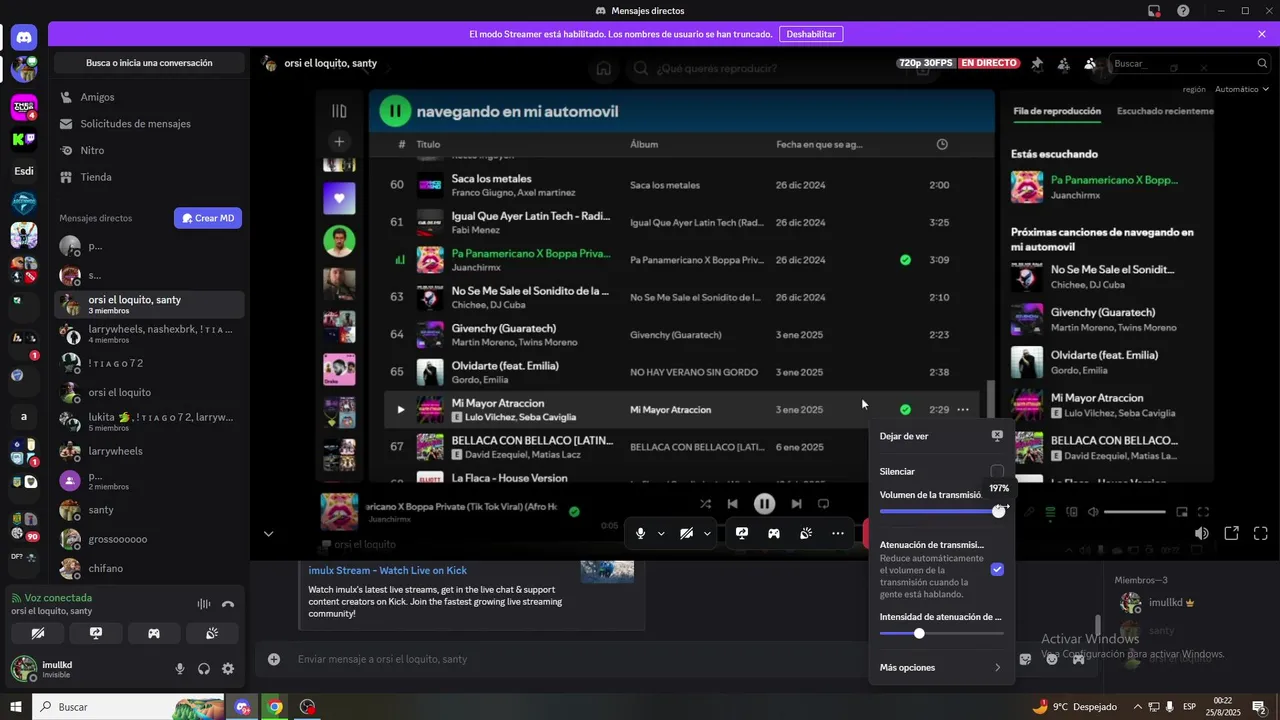Click the Enviar mensaje text field
Screen dimensions: 1280x720
[640, 659]
